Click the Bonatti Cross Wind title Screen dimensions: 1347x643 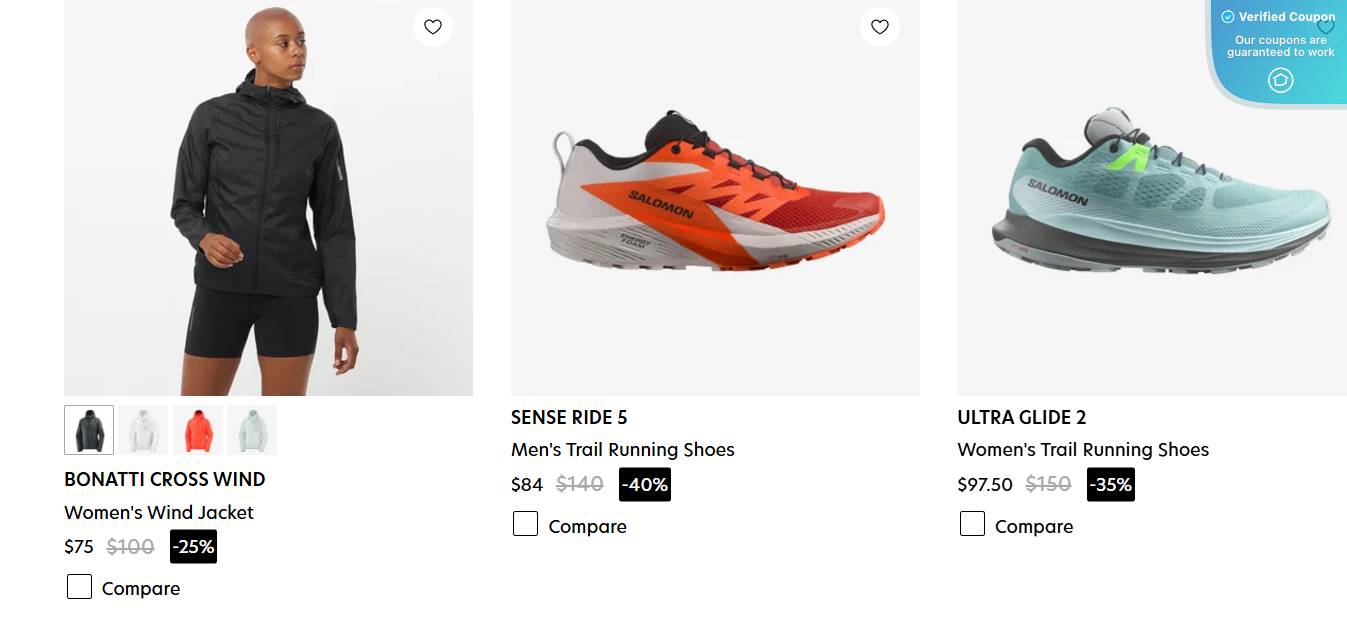click(164, 479)
